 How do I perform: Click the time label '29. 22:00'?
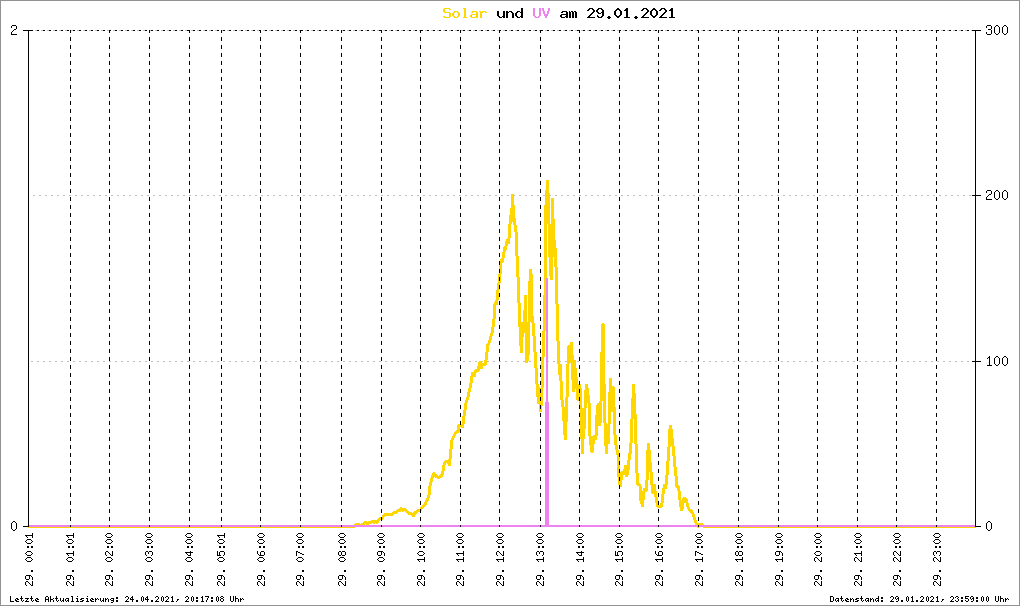[898, 560]
